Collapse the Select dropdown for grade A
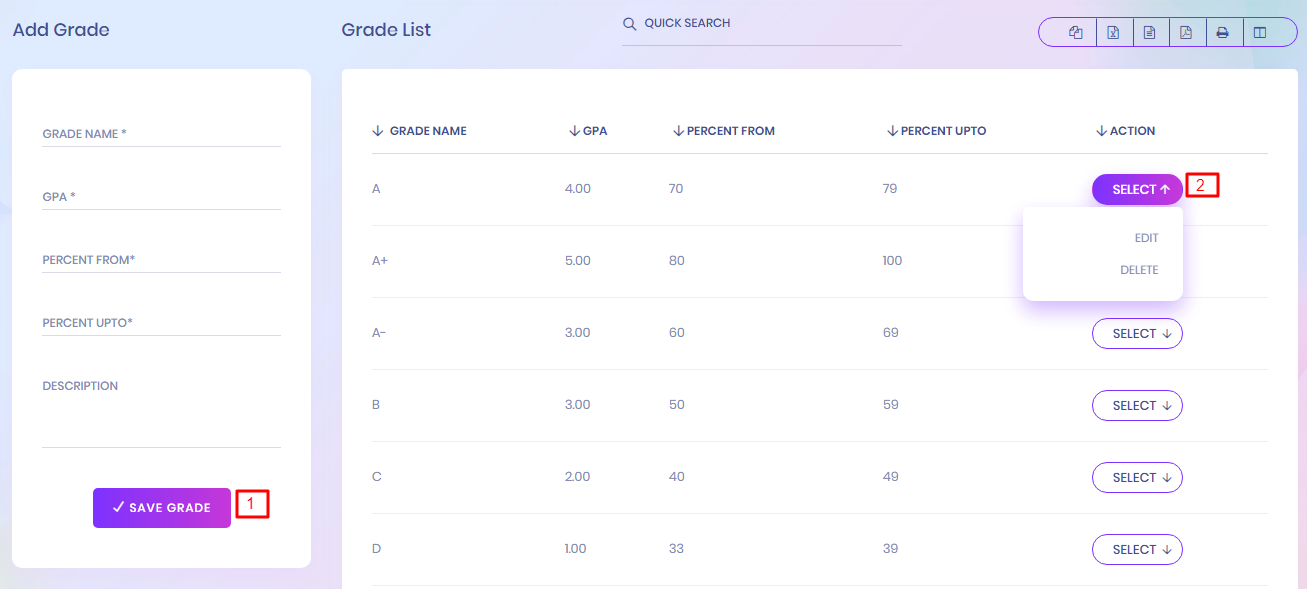Viewport: 1307px width, 589px height. pyautogui.click(x=1137, y=189)
